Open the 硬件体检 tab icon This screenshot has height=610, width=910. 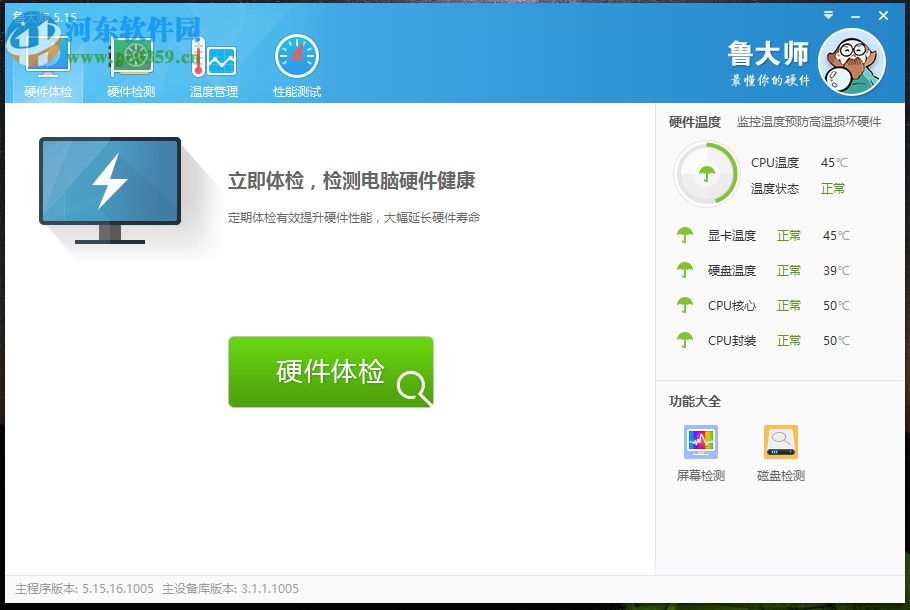click(x=48, y=56)
